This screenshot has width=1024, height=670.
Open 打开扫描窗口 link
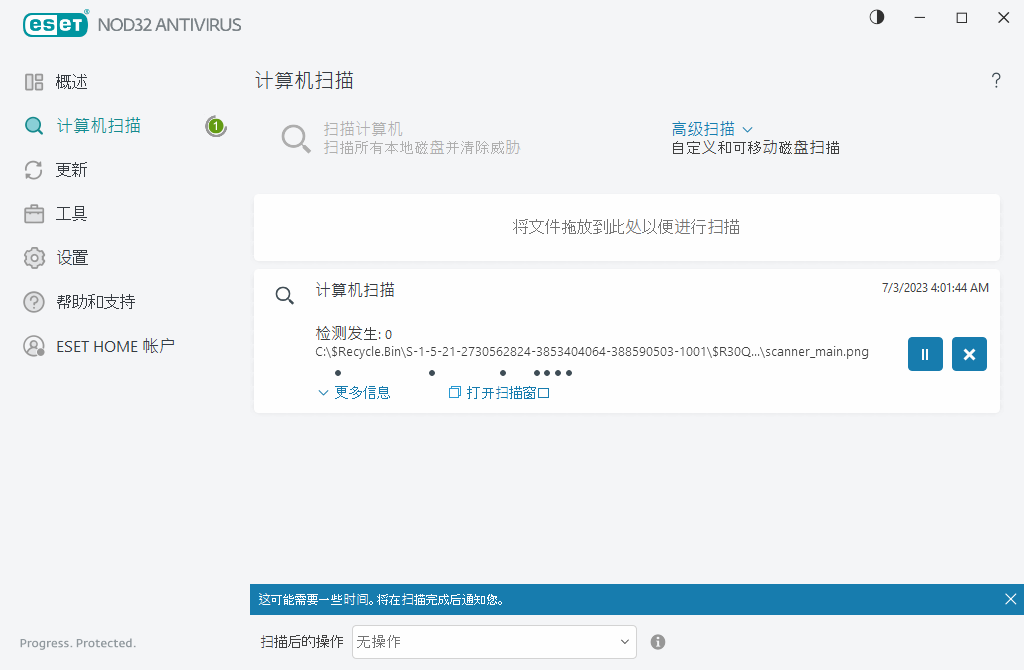[498, 393]
